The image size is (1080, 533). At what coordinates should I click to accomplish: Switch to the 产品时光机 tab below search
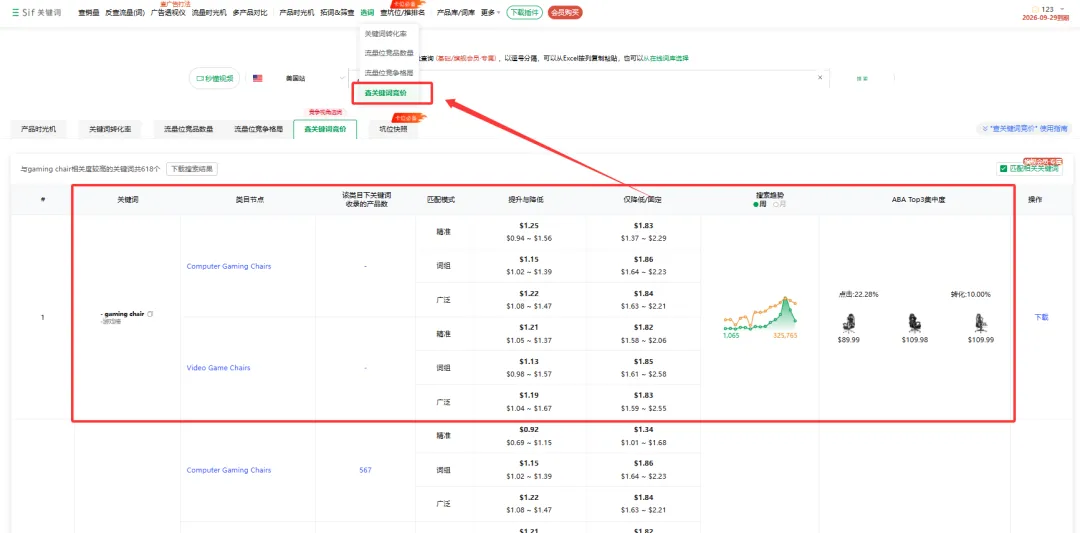coord(39,129)
